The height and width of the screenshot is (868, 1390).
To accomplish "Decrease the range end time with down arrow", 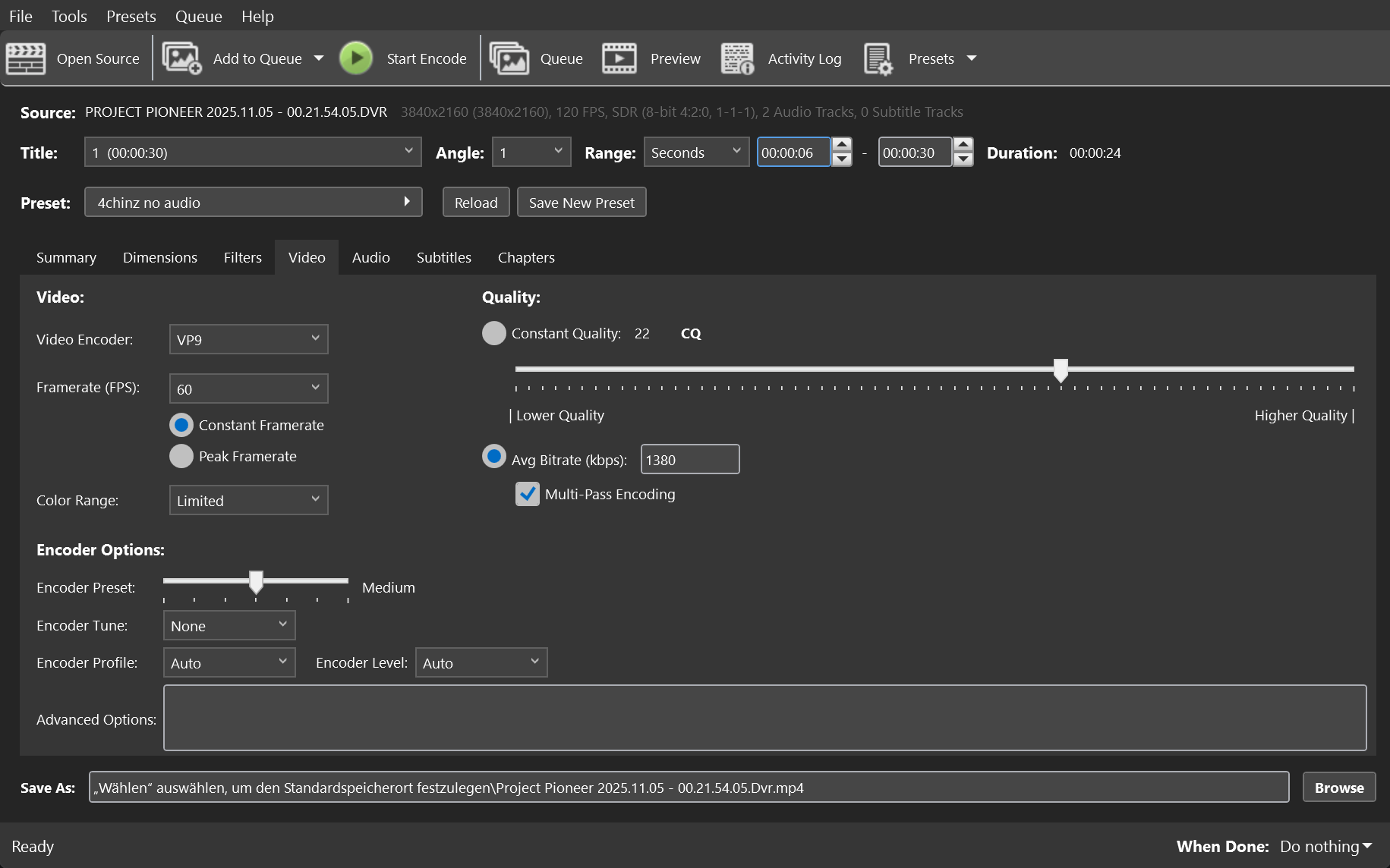I will [x=963, y=159].
